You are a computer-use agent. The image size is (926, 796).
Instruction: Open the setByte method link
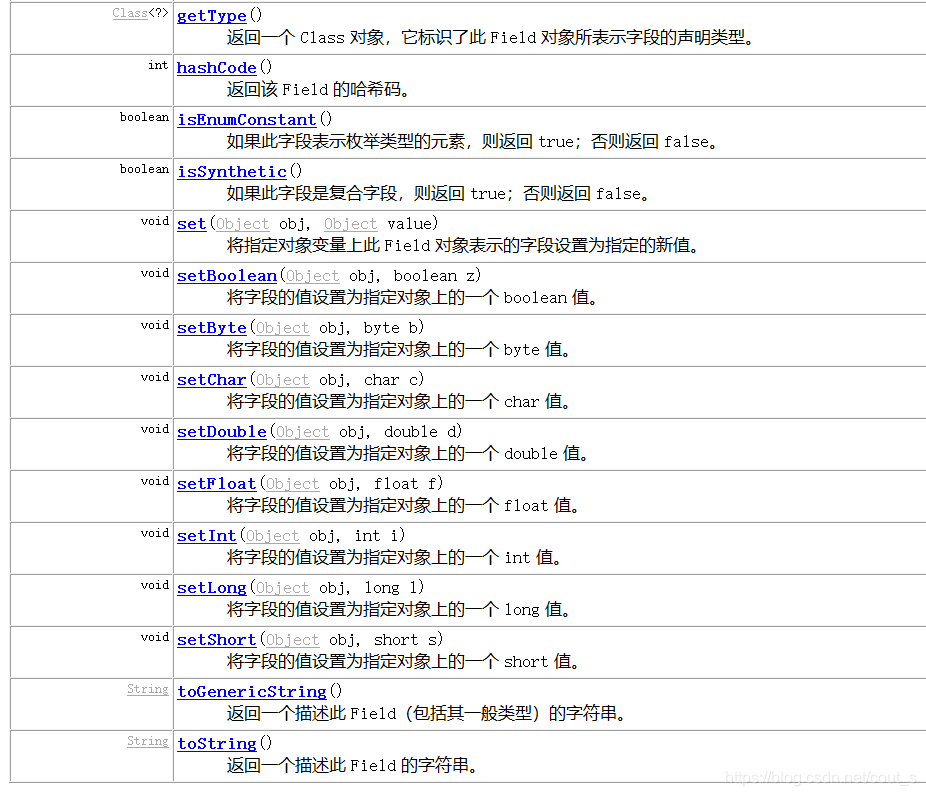click(211, 327)
